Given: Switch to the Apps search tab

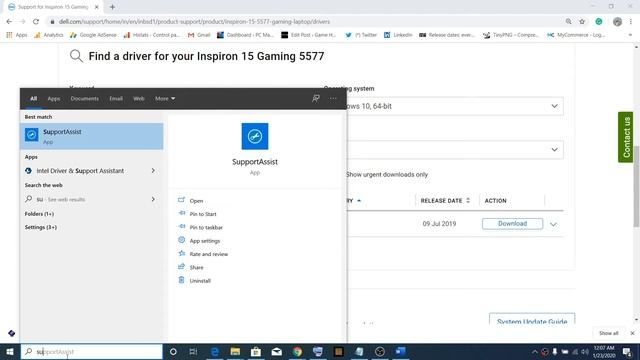Looking at the screenshot, I should (53, 98).
